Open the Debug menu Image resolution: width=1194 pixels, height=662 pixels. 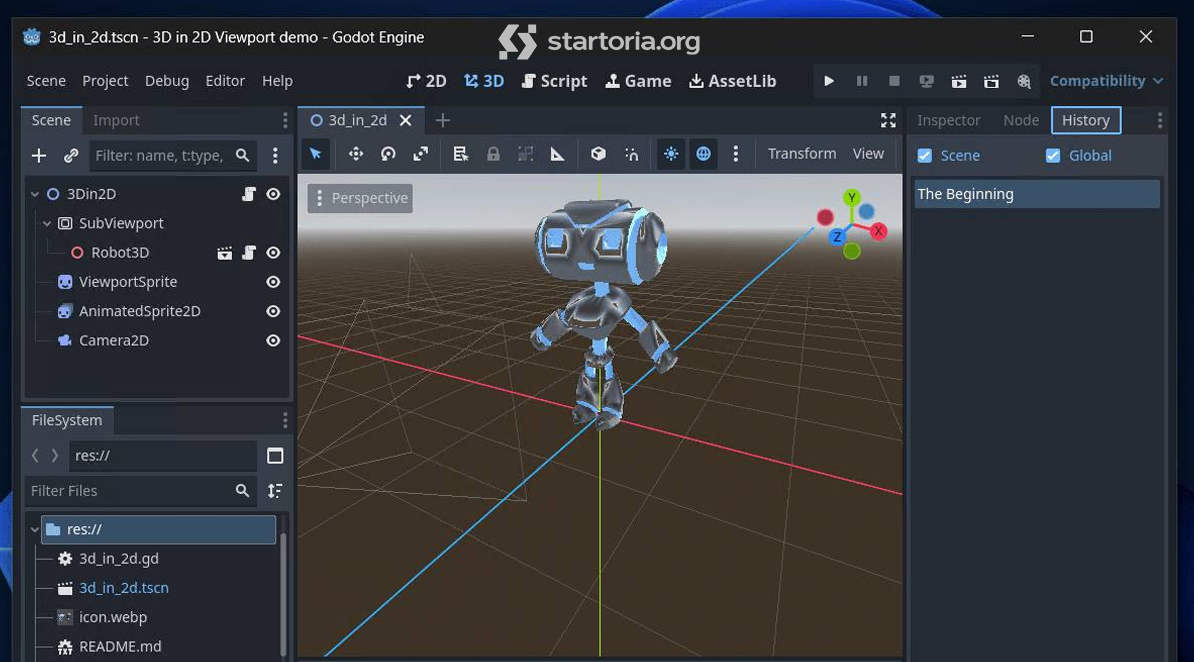167,81
